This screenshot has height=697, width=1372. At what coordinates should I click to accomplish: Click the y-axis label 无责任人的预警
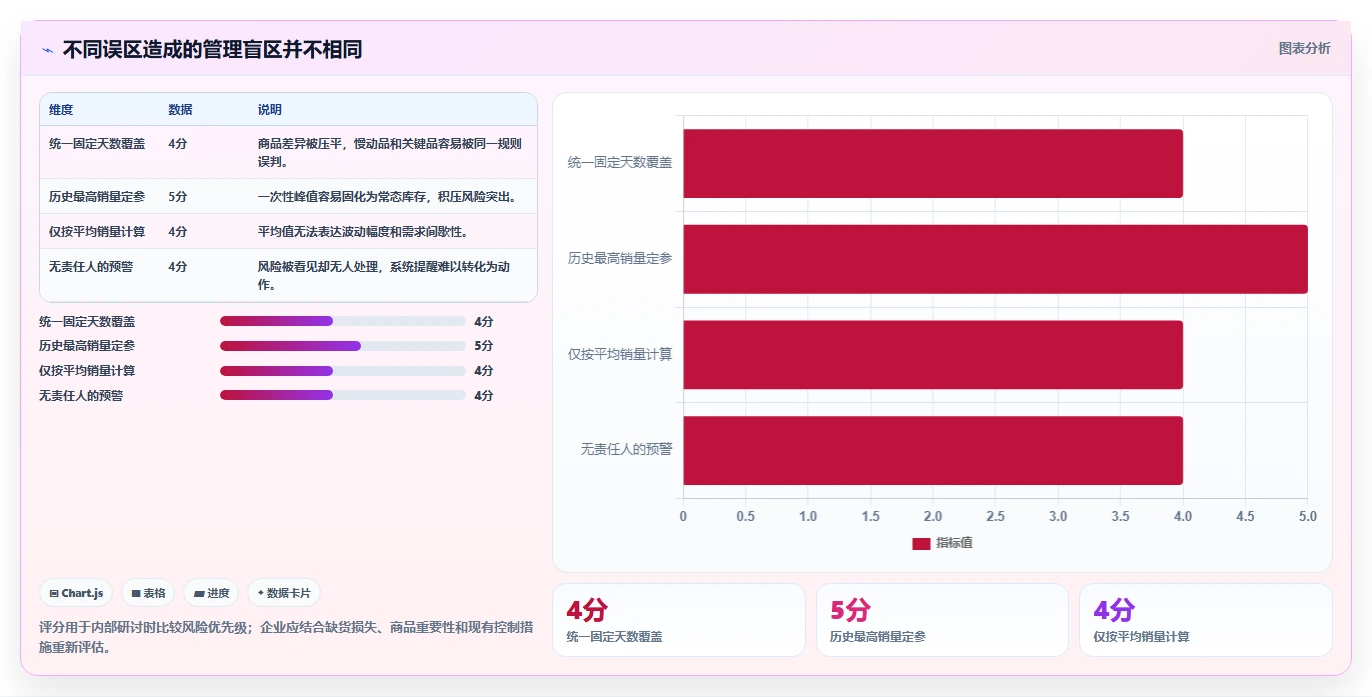(626, 450)
